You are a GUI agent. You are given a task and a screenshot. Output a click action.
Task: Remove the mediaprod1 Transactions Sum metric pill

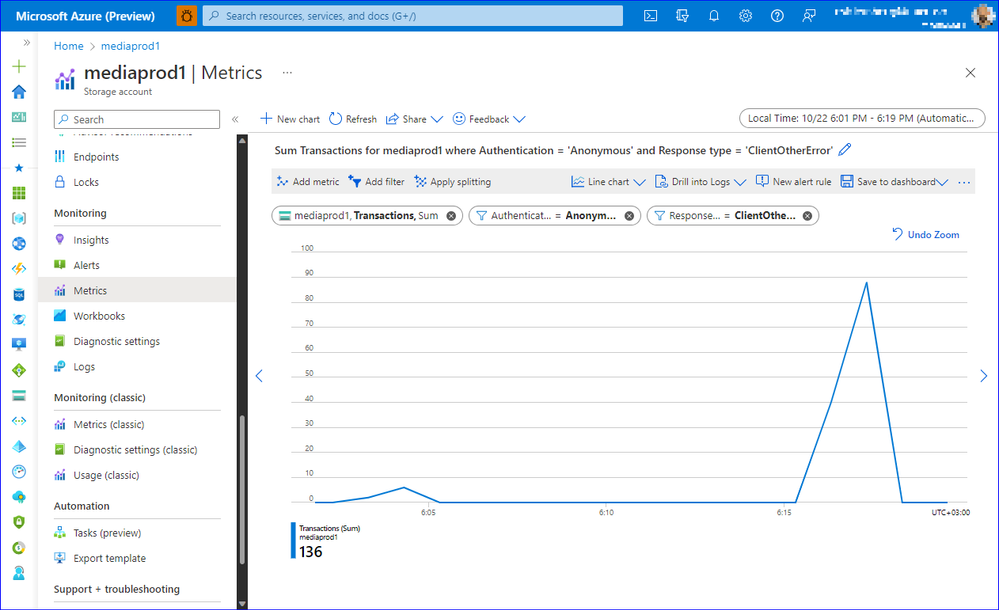point(451,216)
